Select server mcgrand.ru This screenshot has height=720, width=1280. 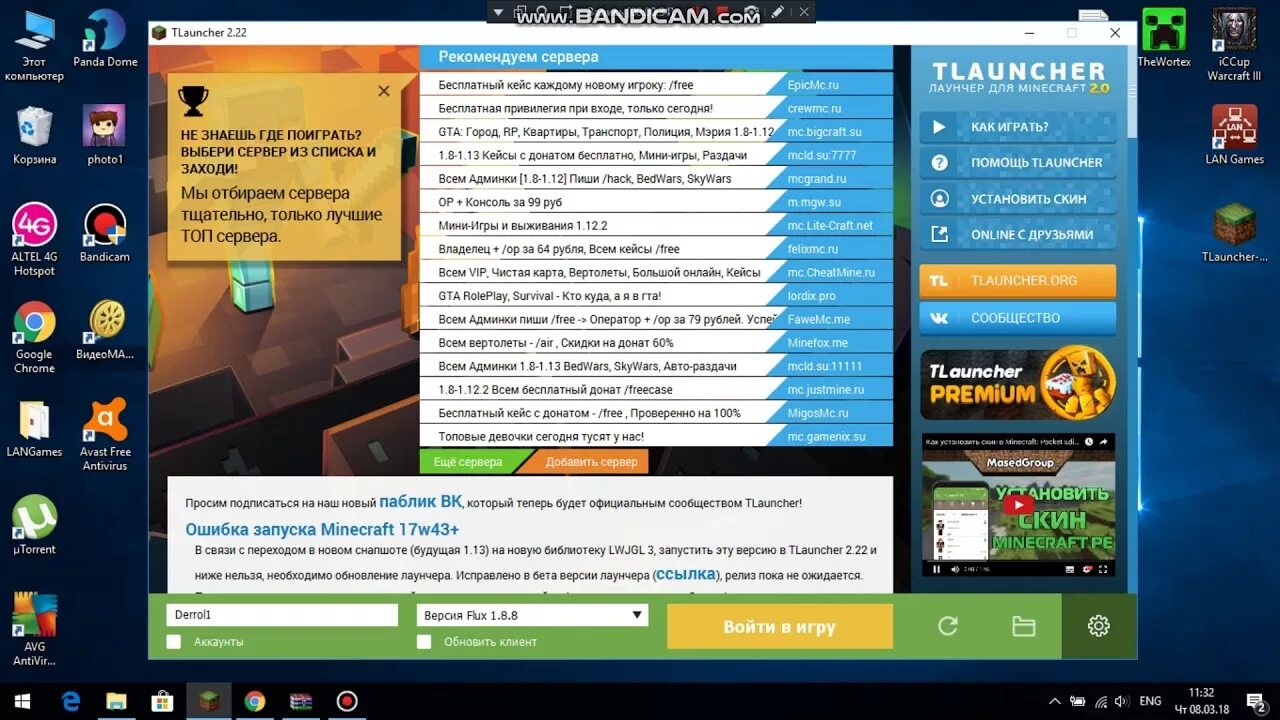pyautogui.click(x=816, y=179)
